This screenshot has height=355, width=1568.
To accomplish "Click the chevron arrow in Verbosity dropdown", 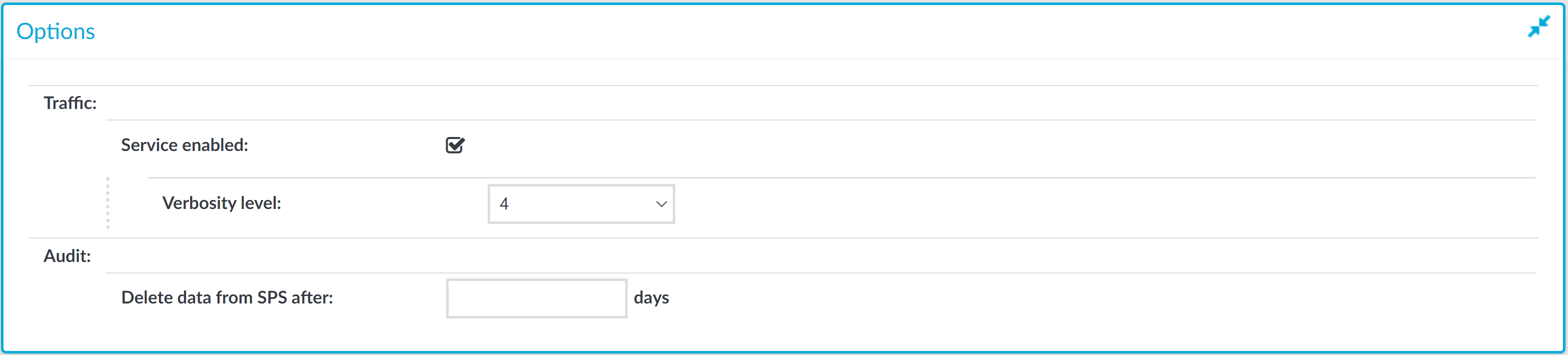I will (x=661, y=204).
